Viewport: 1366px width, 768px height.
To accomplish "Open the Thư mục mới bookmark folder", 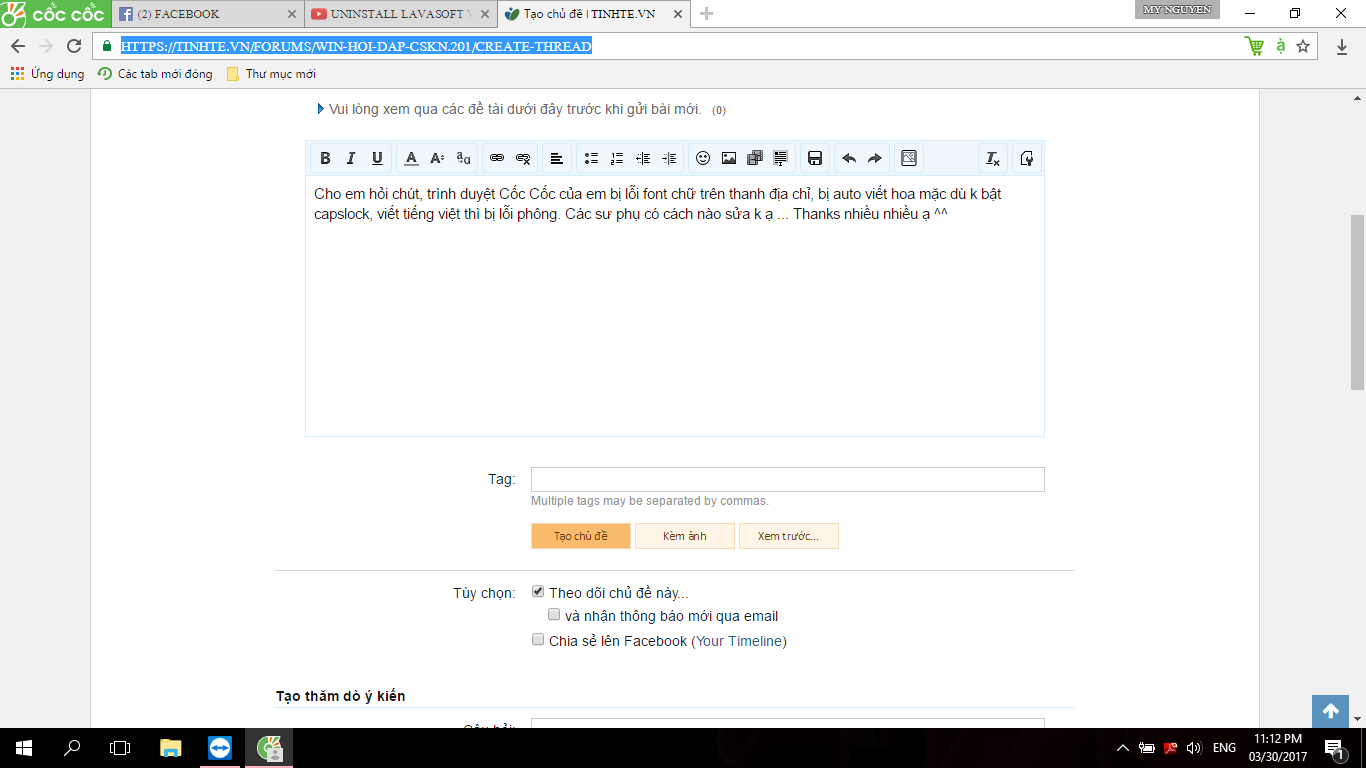I will click(271, 74).
